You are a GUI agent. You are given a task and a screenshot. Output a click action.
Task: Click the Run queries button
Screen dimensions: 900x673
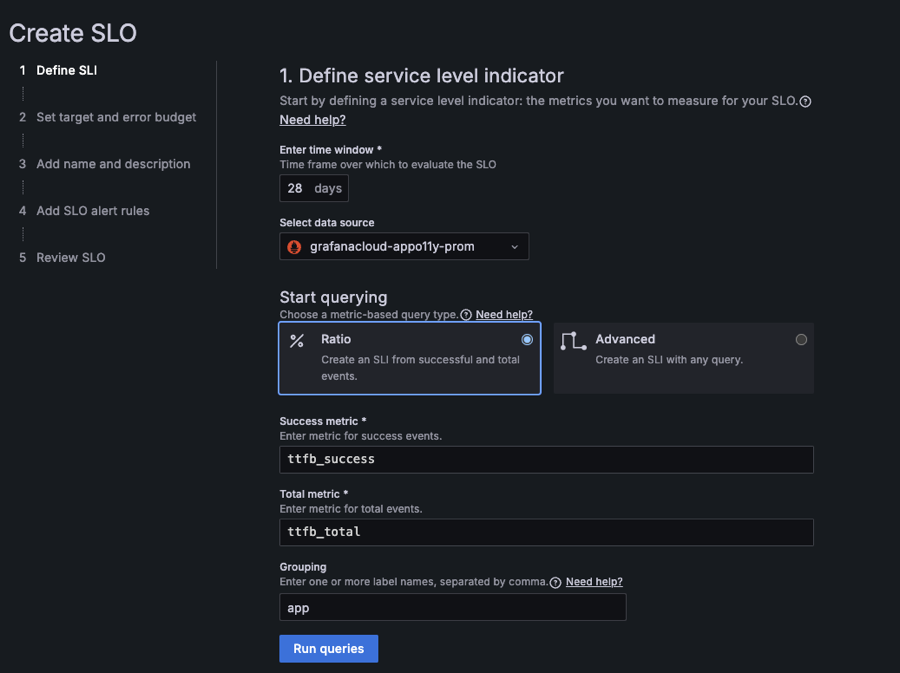[x=328, y=648]
